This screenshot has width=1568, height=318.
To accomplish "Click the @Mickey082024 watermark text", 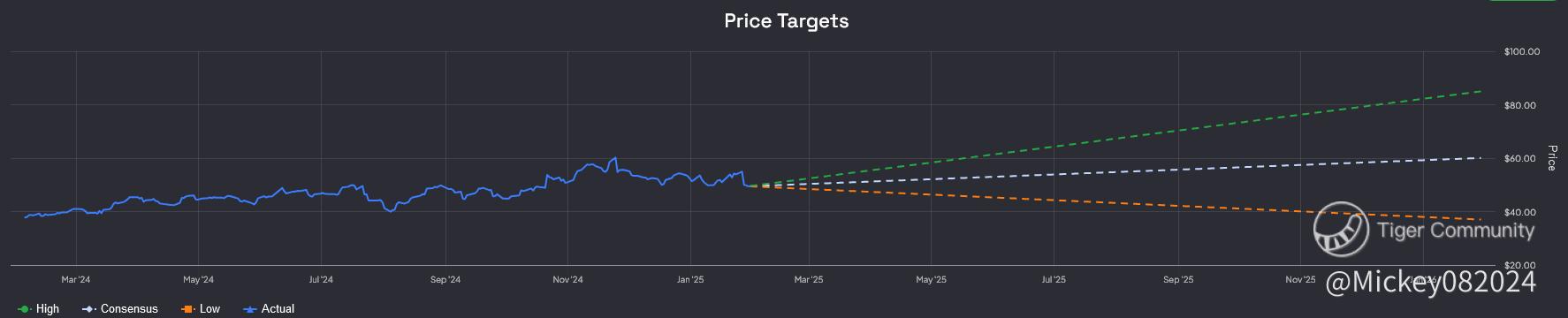I will point(1431,283).
